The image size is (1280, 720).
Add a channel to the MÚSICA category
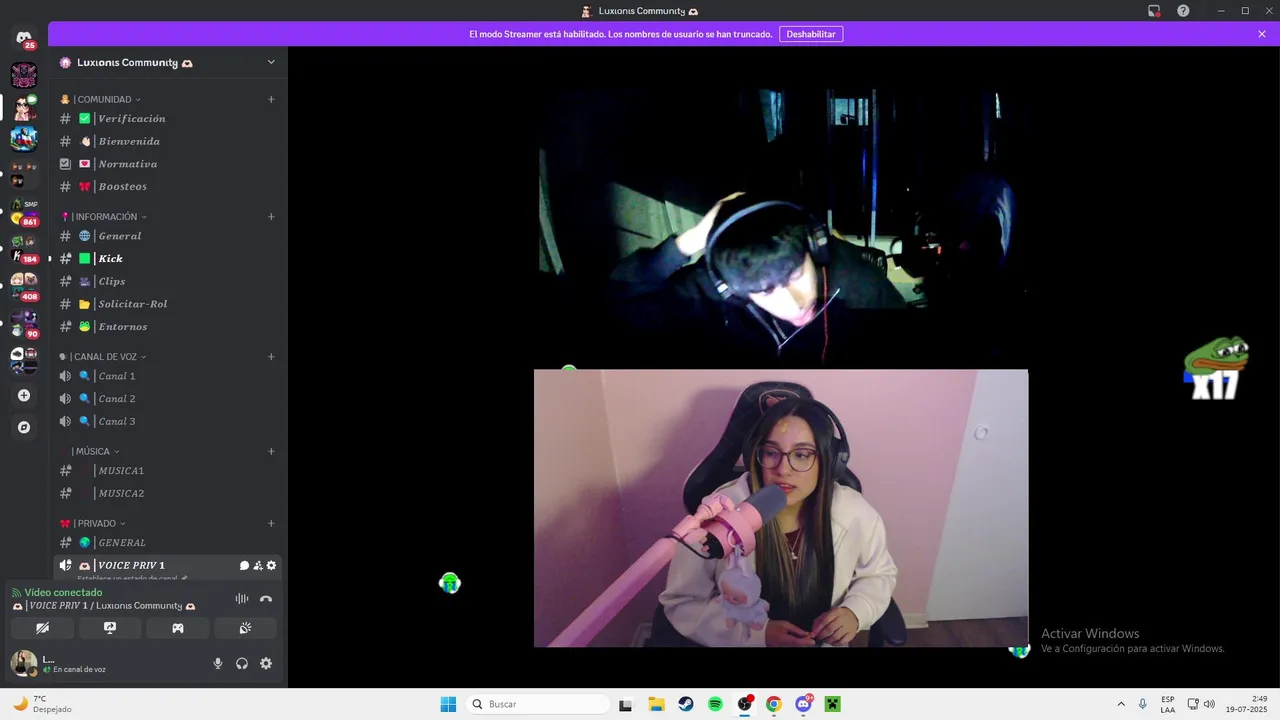click(x=271, y=451)
